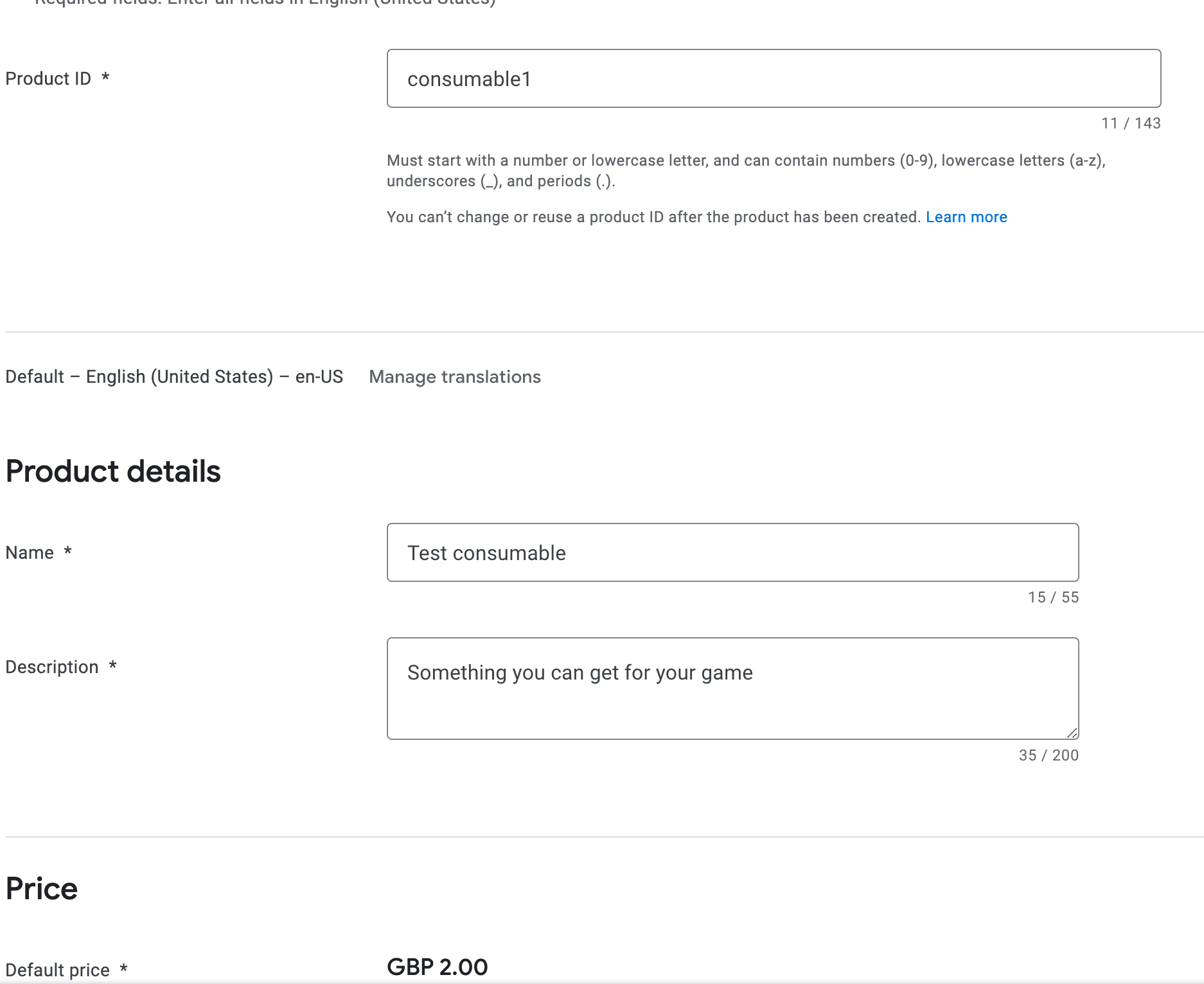The width and height of the screenshot is (1204, 984).
Task: Click the 11 / 143 character counter
Action: 1130,123
